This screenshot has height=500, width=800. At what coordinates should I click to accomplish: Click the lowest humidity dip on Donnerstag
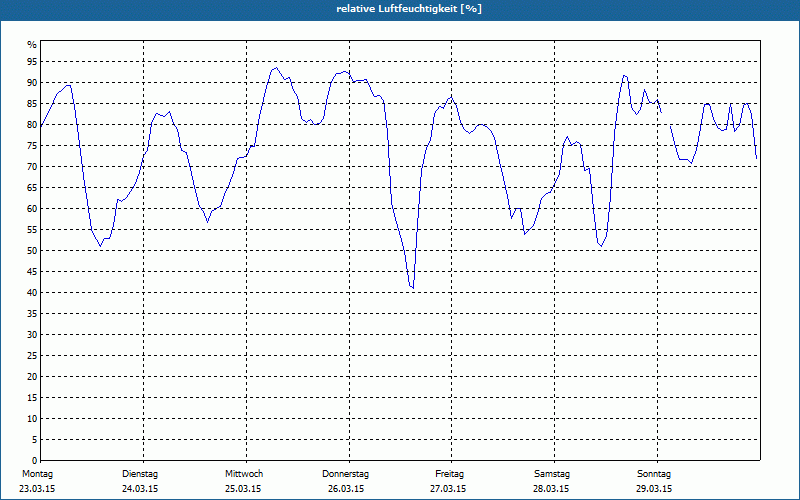pos(412,288)
